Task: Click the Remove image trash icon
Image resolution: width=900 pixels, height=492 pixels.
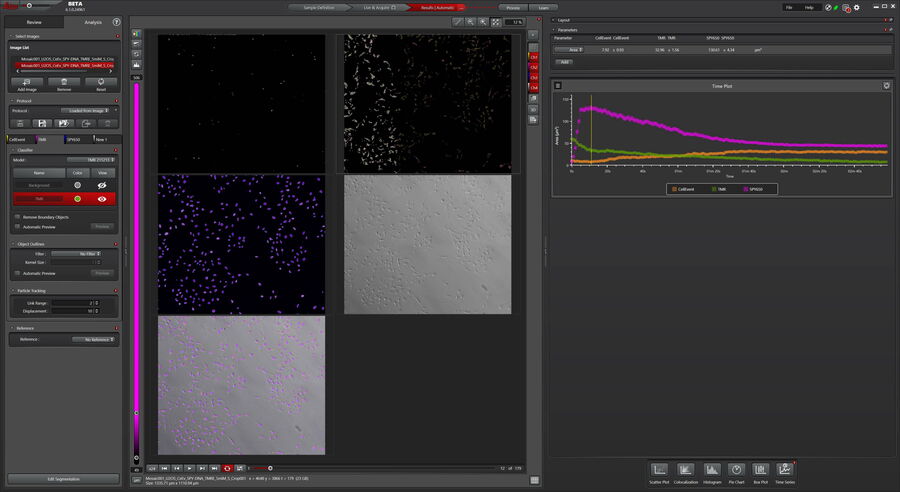Action: click(x=64, y=82)
